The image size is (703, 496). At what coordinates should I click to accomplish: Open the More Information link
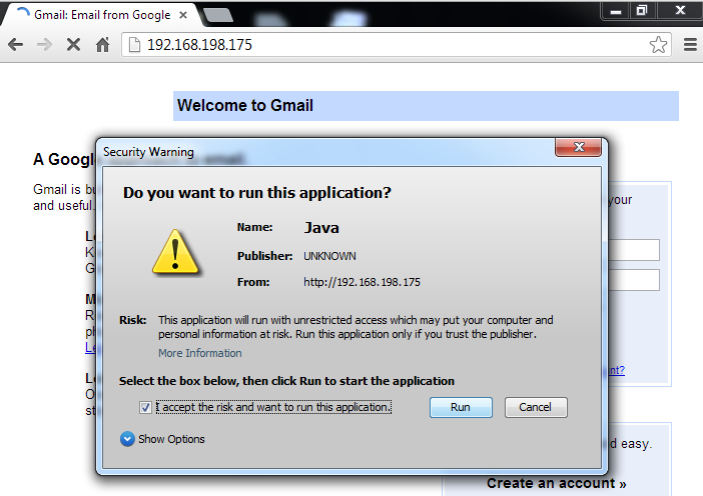tap(200, 353)
